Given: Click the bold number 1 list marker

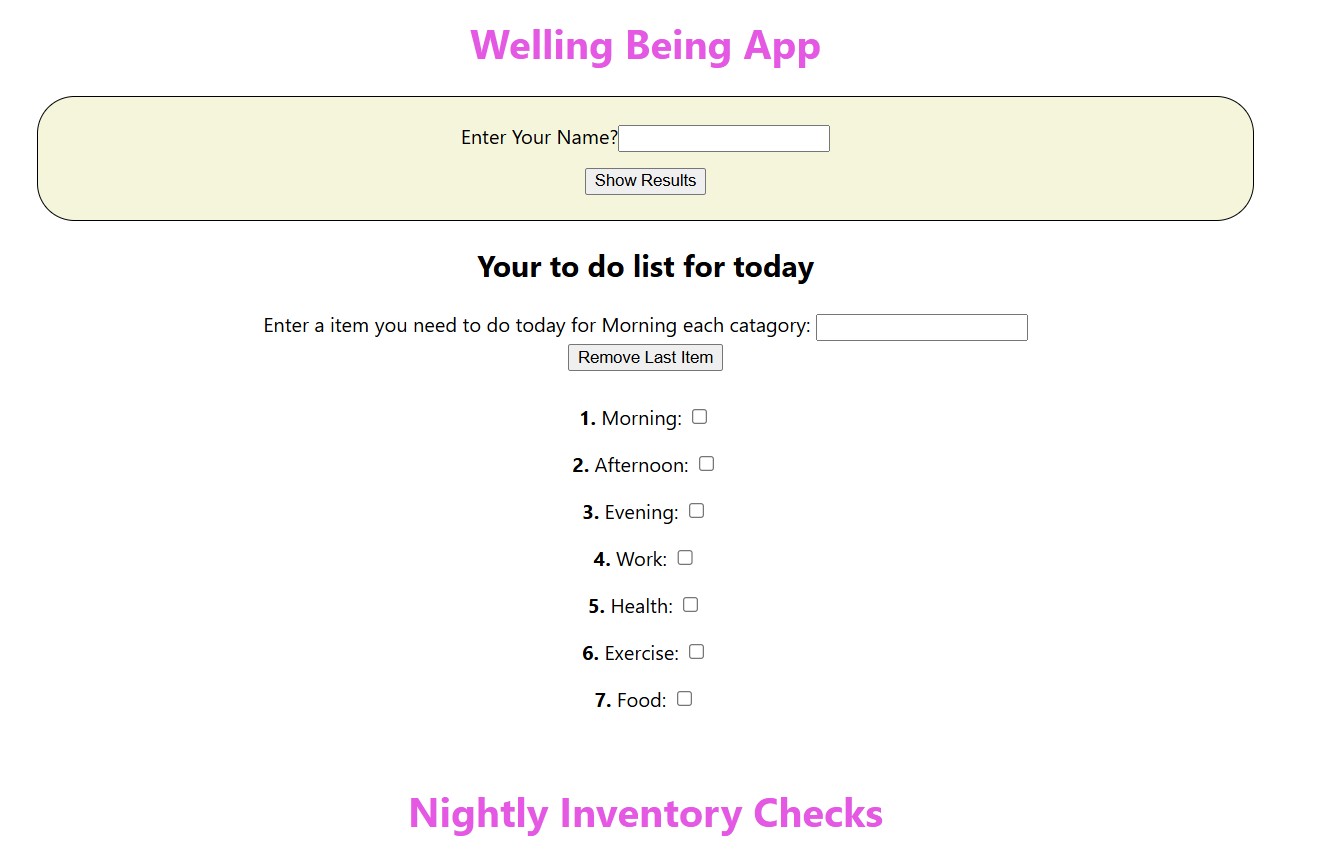Looking at the screenshot, I should tap(588, 419).
